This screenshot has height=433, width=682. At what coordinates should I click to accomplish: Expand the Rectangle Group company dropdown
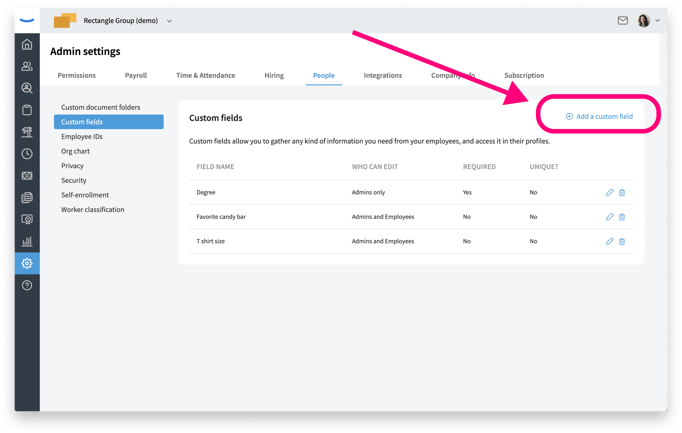point(169,21)
